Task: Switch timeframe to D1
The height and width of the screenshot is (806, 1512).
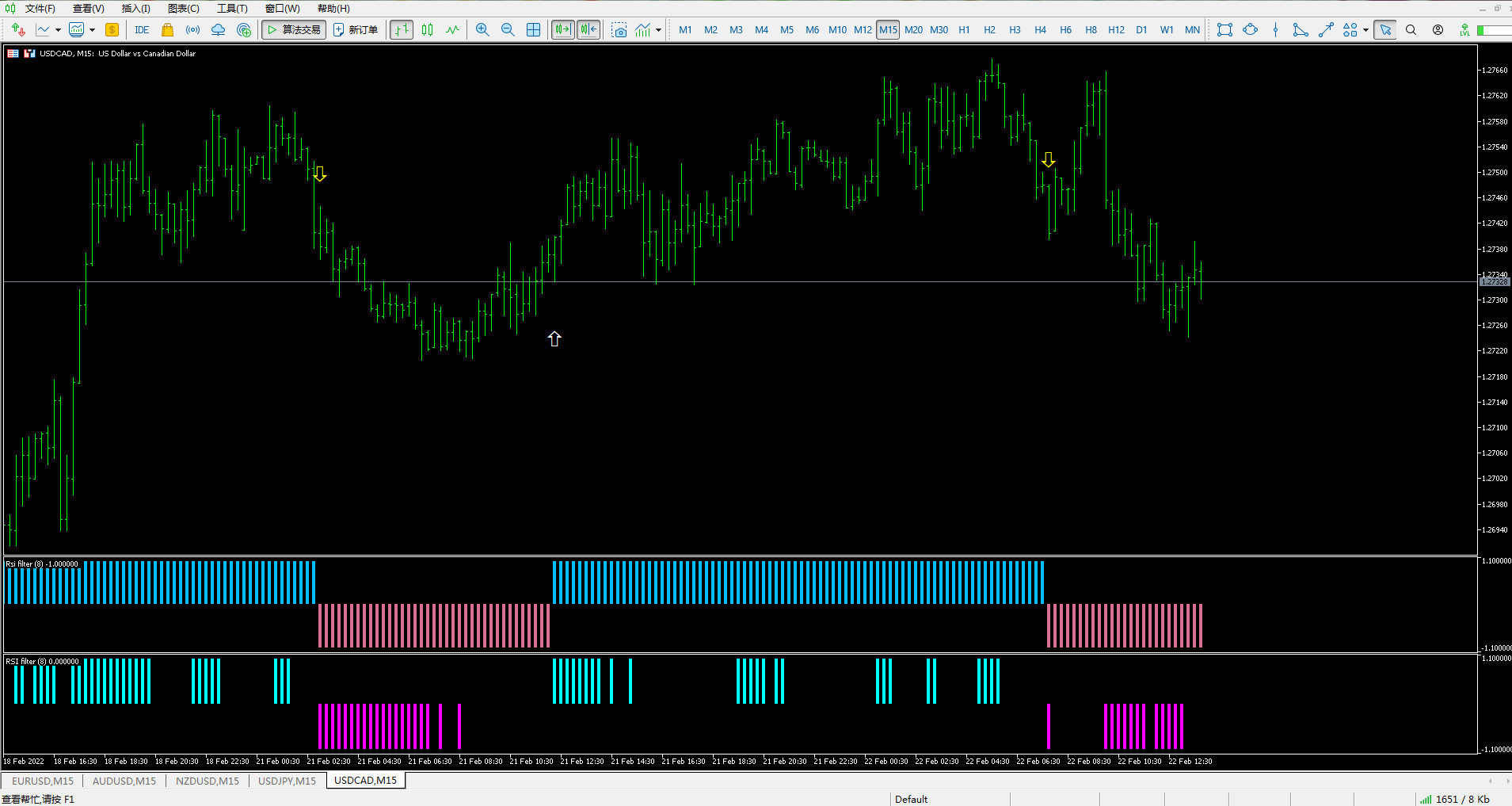Action: click(1141, 30)
